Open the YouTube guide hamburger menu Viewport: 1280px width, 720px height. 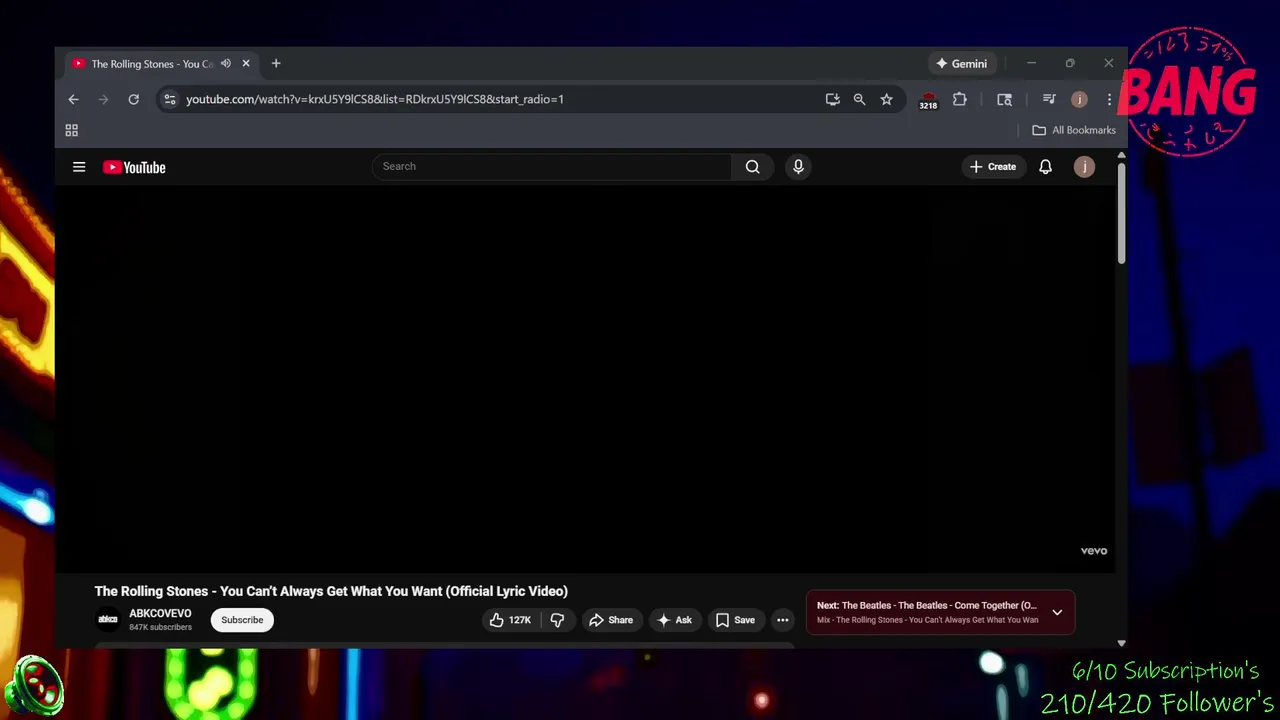[x=79, y=167]
